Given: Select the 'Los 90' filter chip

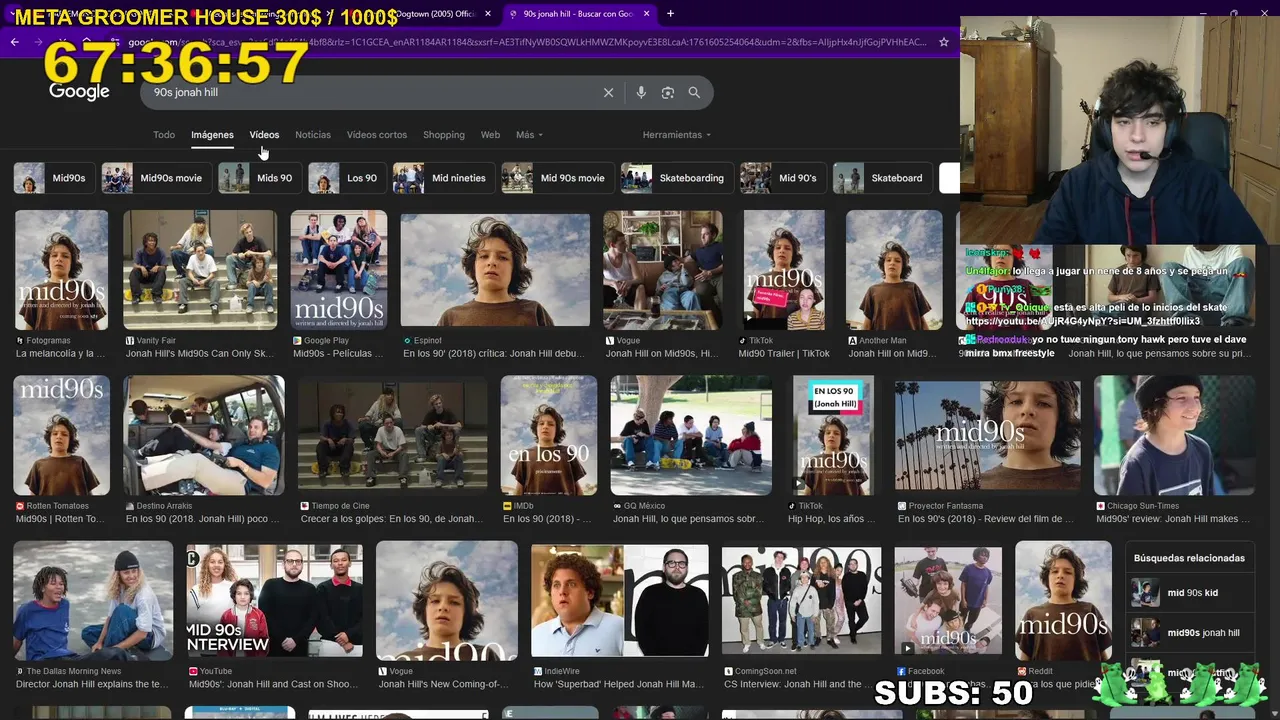Looking at the screenshot, I should point(345,178).
